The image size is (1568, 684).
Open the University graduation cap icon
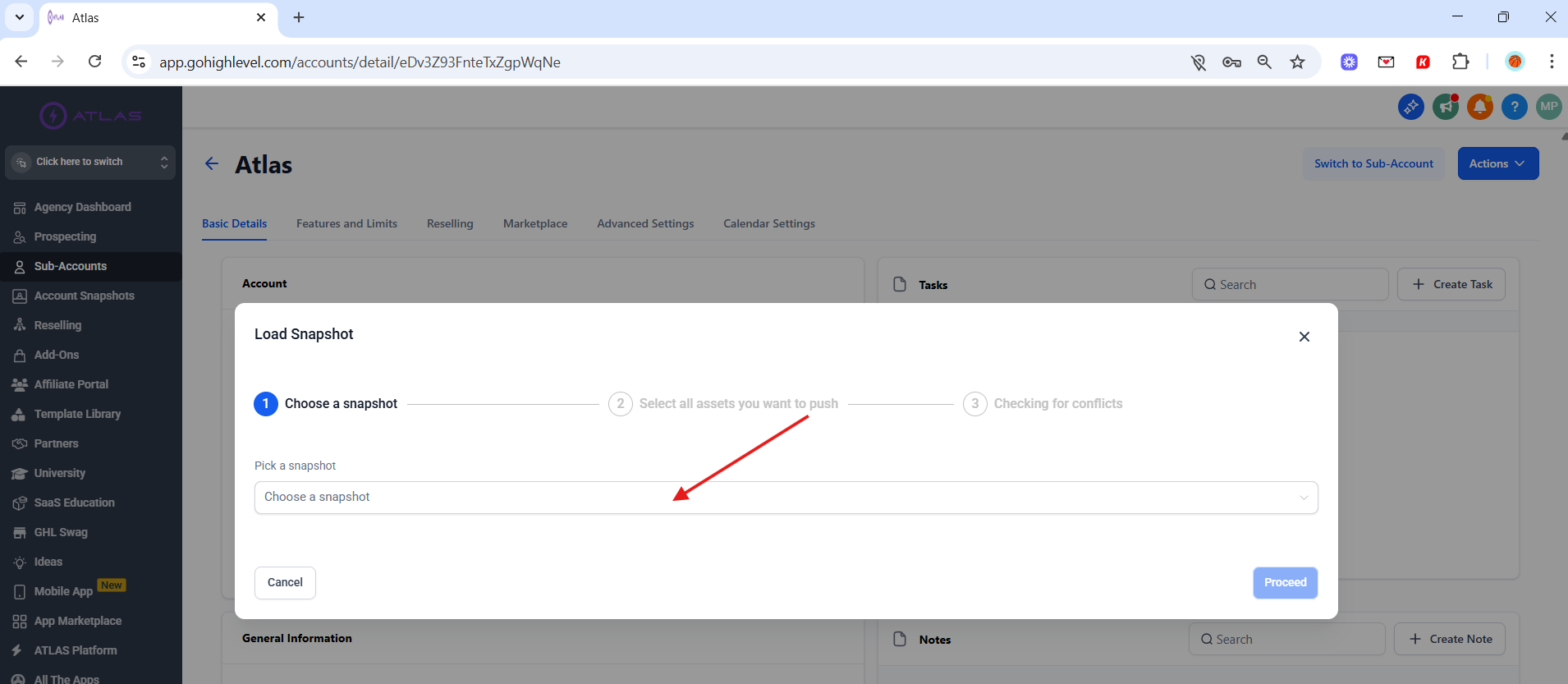click(x=20, y=474)
